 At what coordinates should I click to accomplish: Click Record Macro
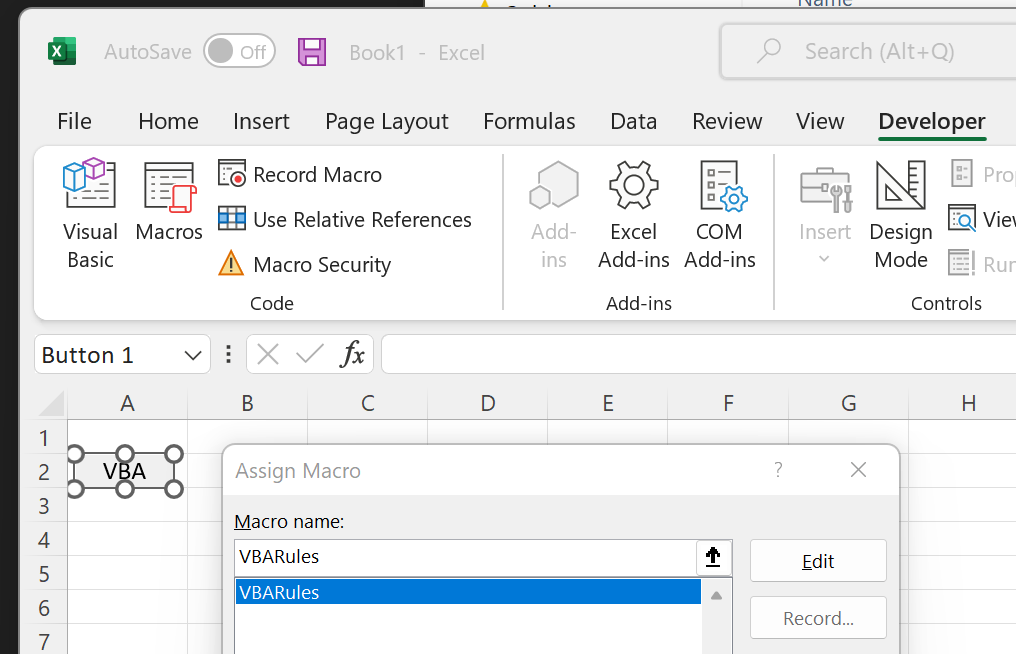coord(299,174)
